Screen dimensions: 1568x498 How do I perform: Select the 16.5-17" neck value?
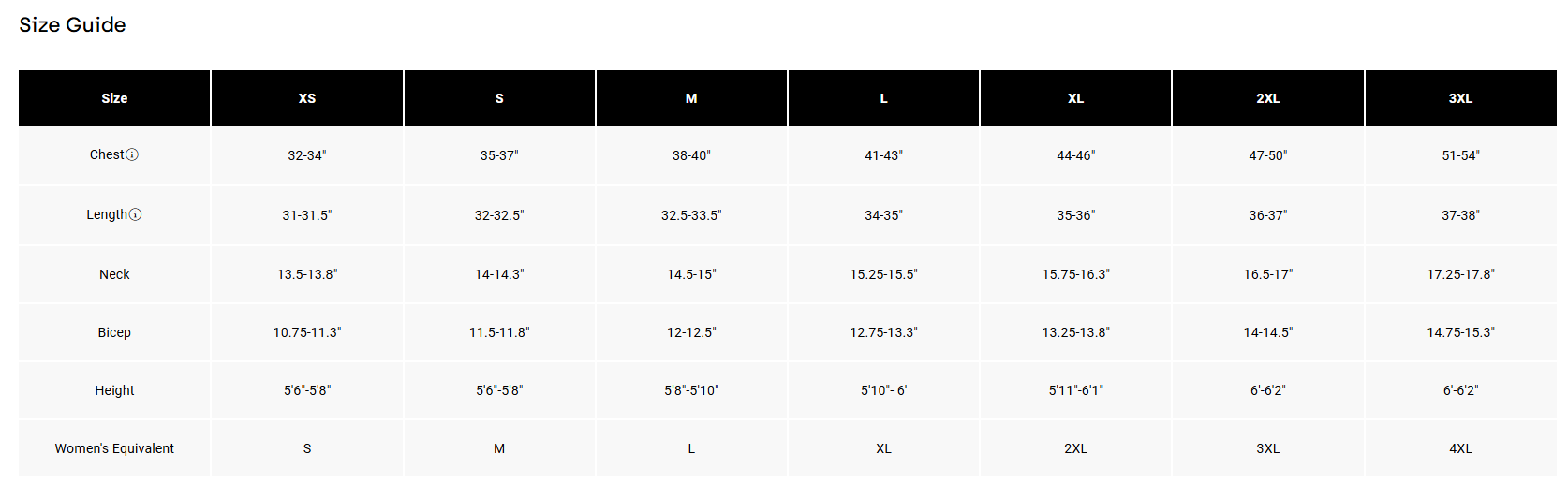pyautogui.click(x=1268, y=274)
